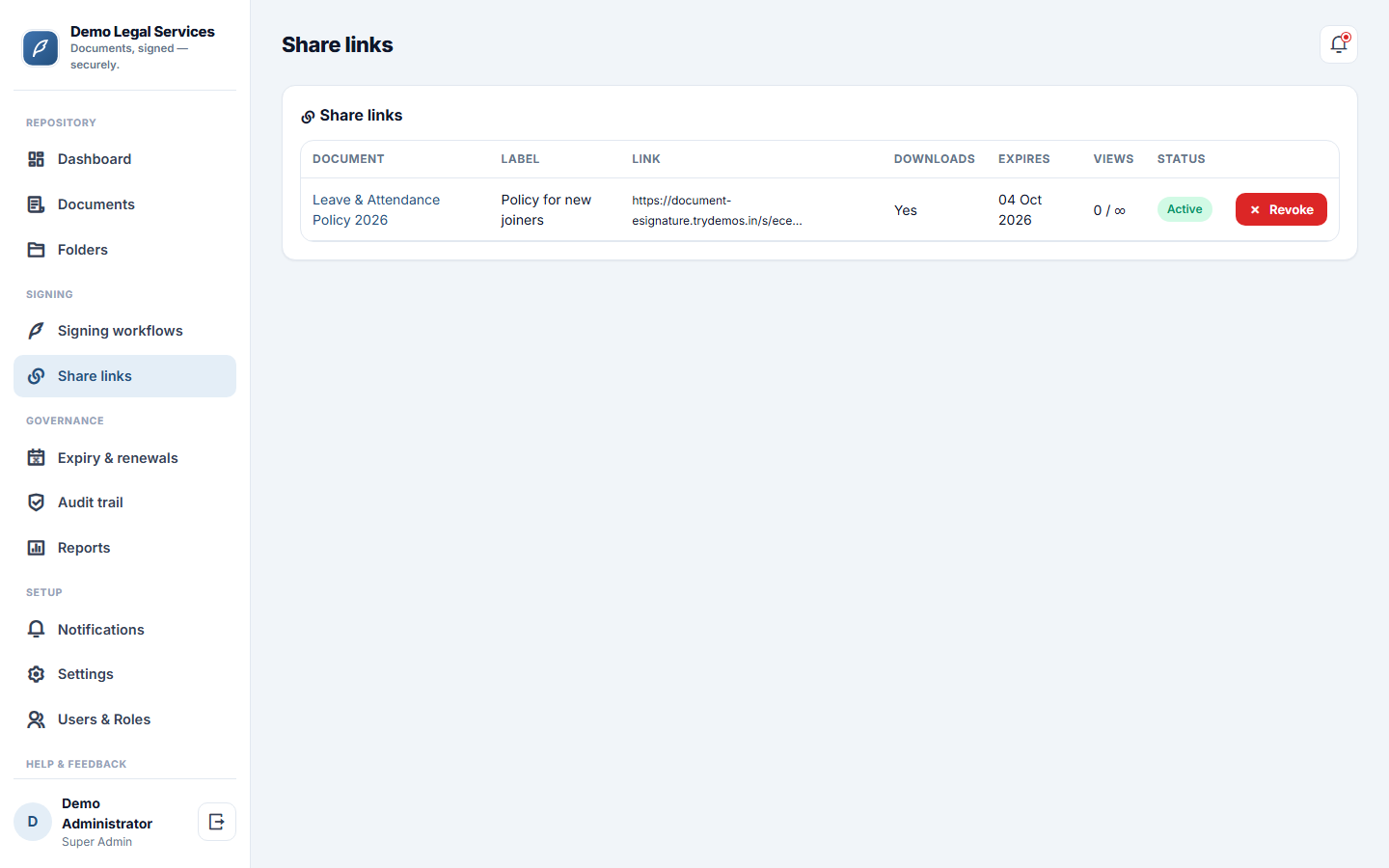The width and height of the screenshot is (1389, 868).
Task: Click the STATUS column header
Action: (1181, 159)
